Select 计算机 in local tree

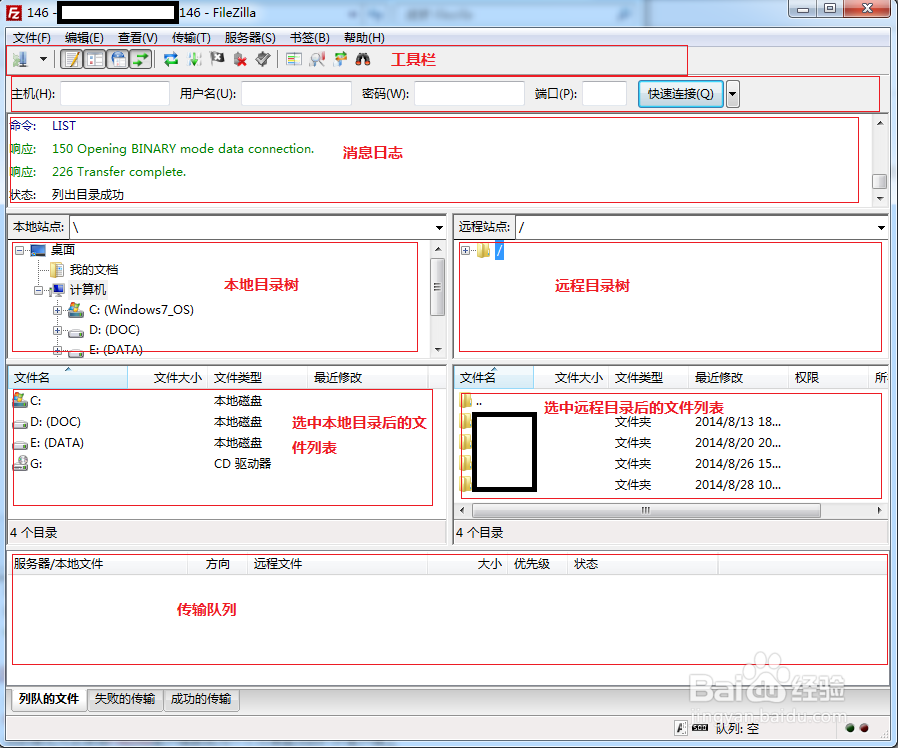[88, 290]
